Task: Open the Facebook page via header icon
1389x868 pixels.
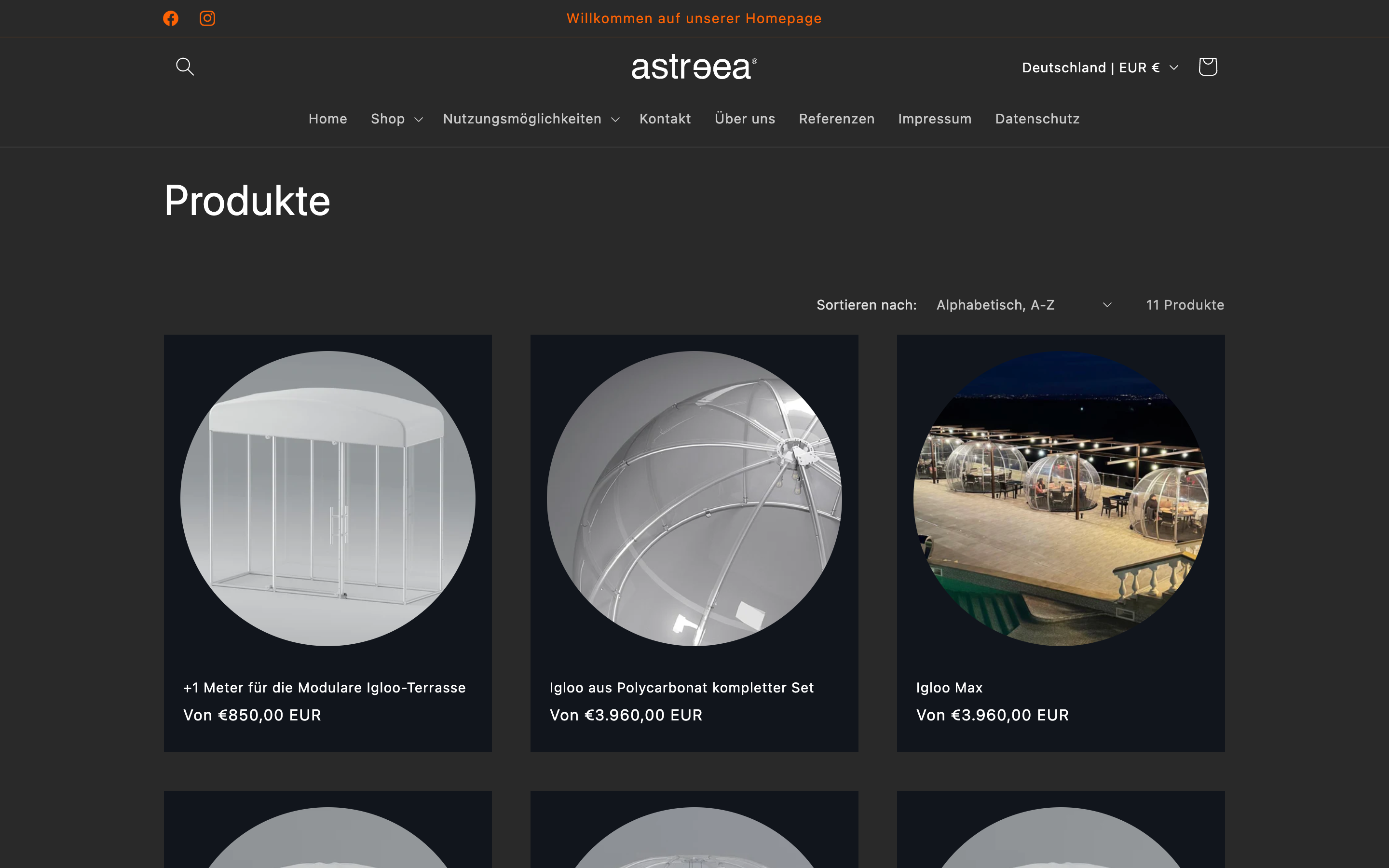Action: [x=170, y=18]
